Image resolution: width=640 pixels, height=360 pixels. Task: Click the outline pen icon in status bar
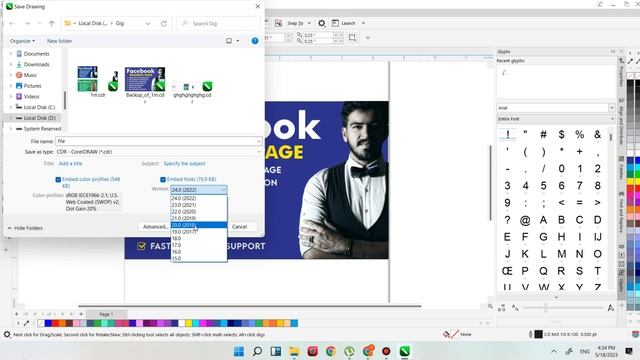[x=530, y=334]
